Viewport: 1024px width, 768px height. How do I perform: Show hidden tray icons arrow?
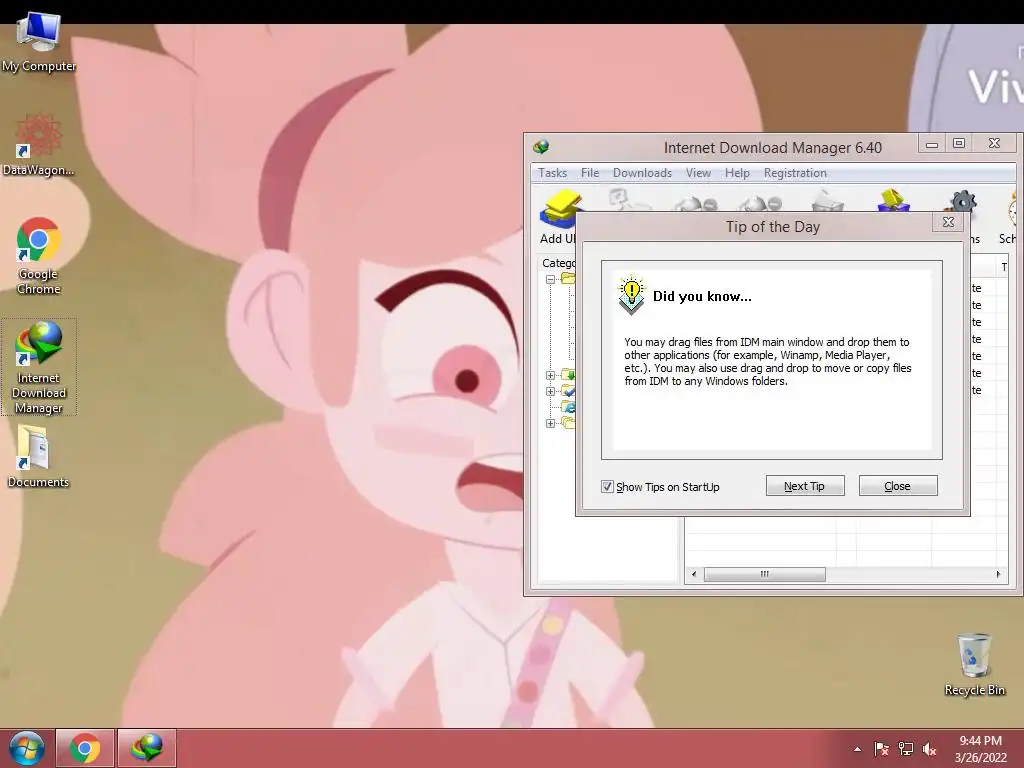click(x=857, y=749)
